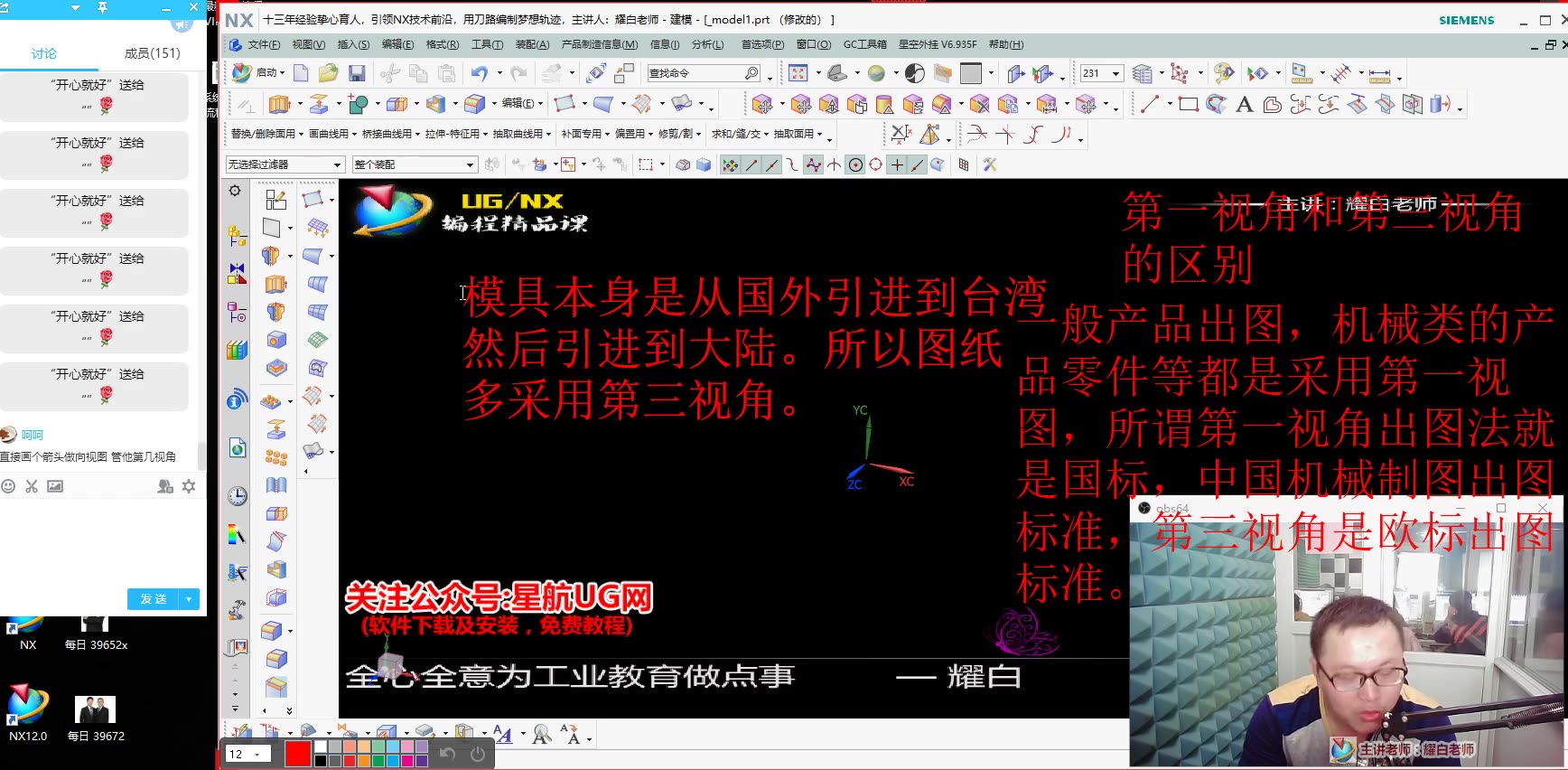1568x770 pixels.
Task: Select the large red active color swatch
Action: coord(298,754)
